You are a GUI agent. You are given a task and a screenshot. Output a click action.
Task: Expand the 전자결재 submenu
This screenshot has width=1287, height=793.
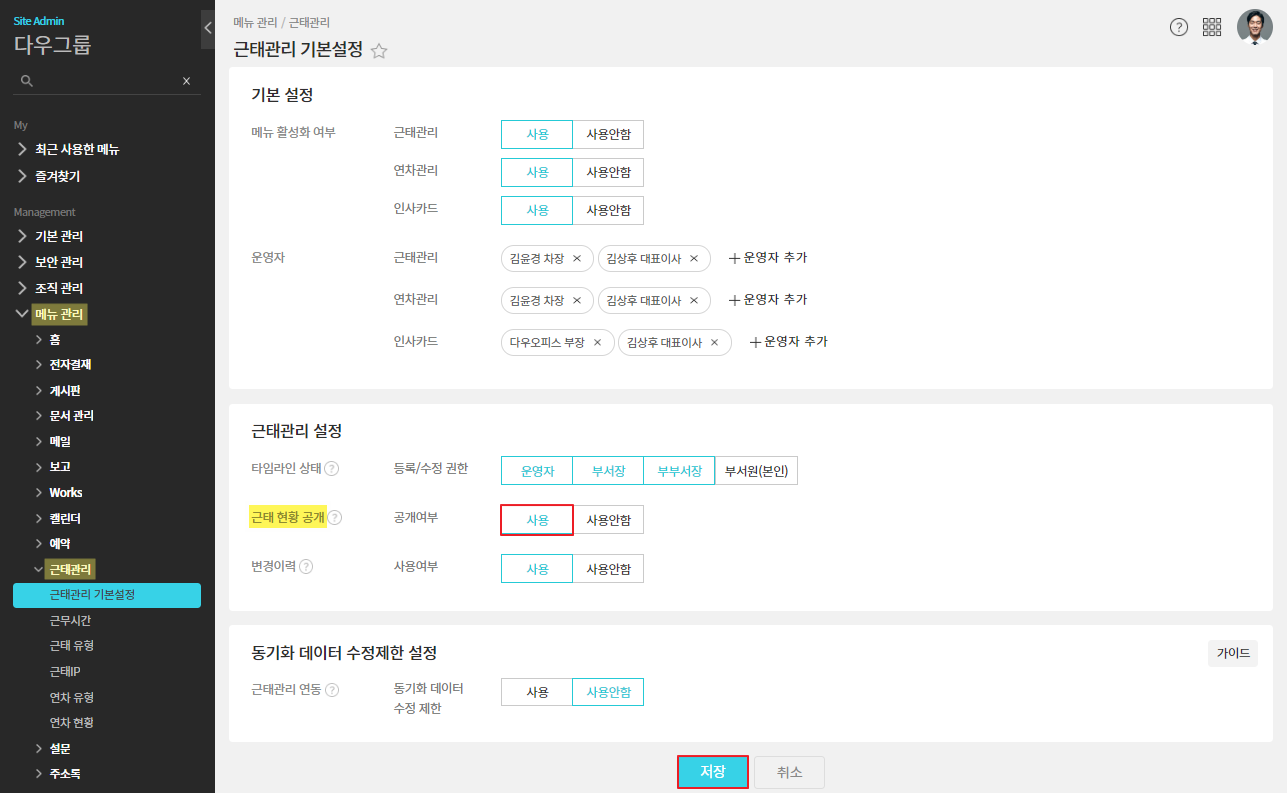pyautogui.click(x=70, y=365)
